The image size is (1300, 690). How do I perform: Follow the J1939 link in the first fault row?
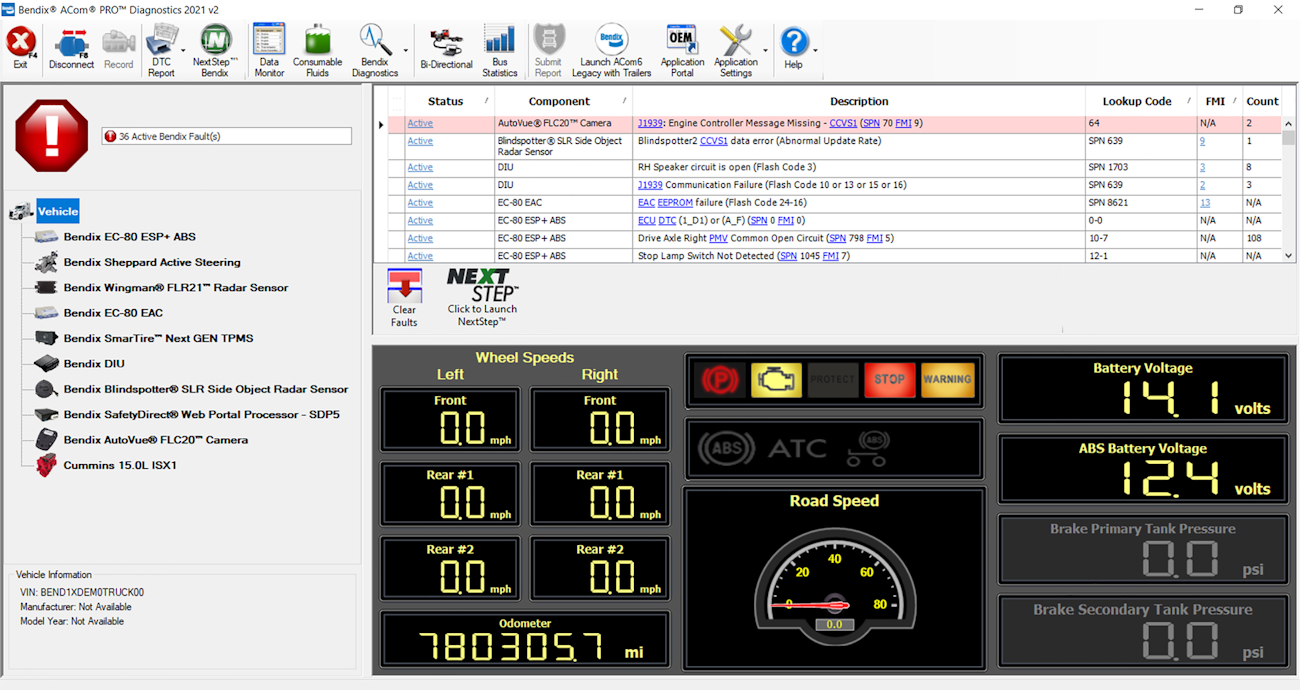tap(651, 123)
